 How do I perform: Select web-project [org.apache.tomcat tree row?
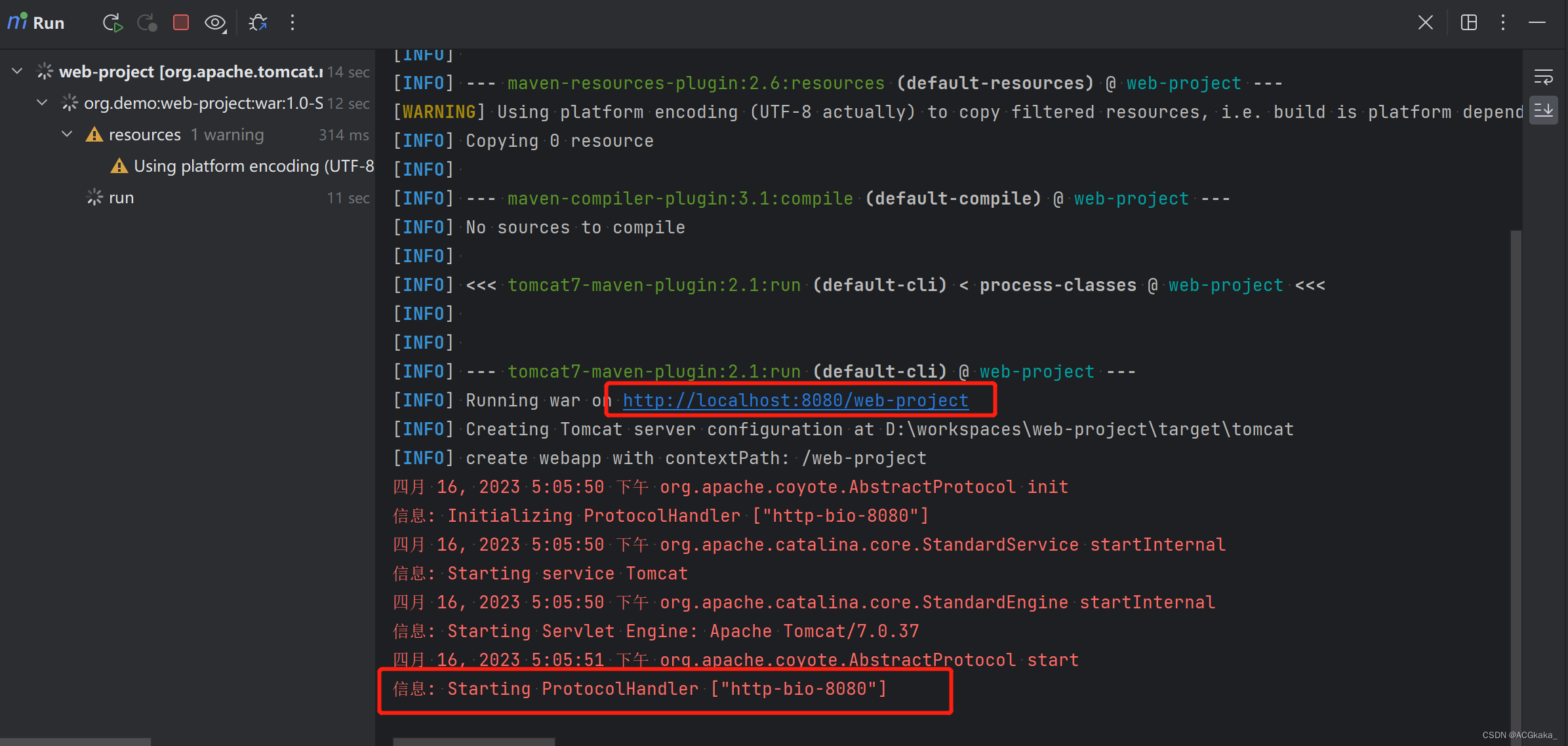point(188,71)
